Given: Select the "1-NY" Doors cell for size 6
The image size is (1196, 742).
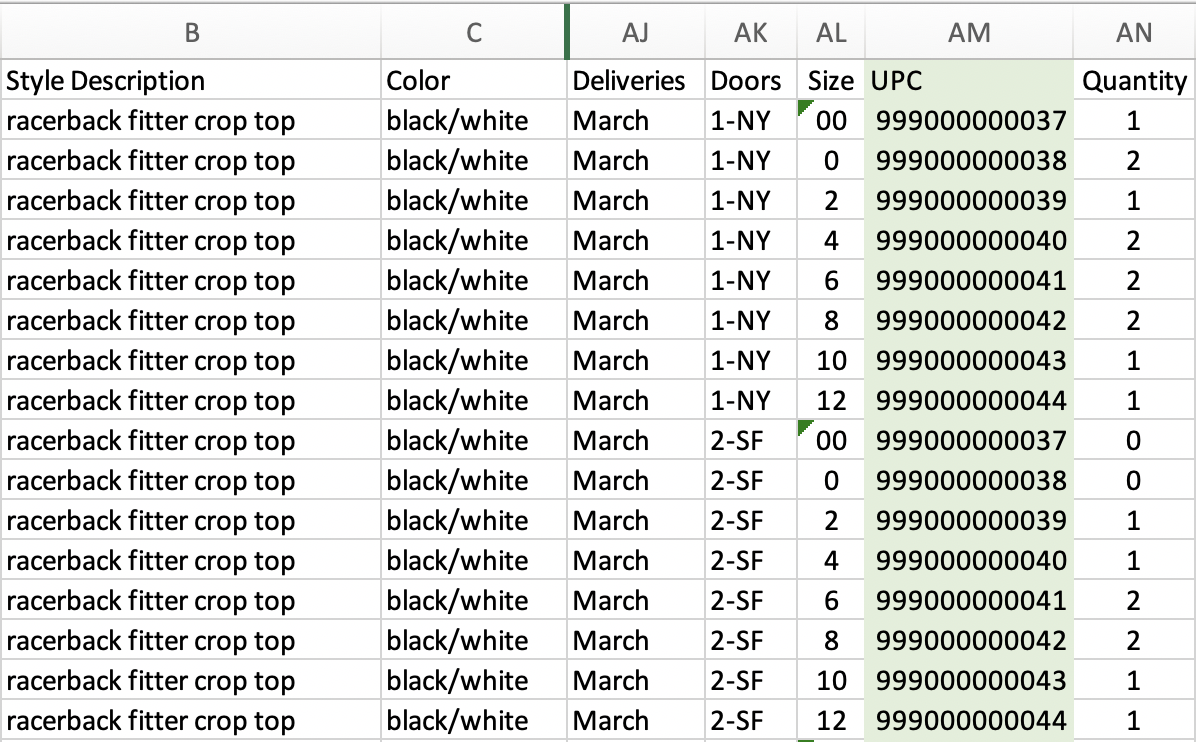Looking at the screenshot, I should [x=751, y=281].
